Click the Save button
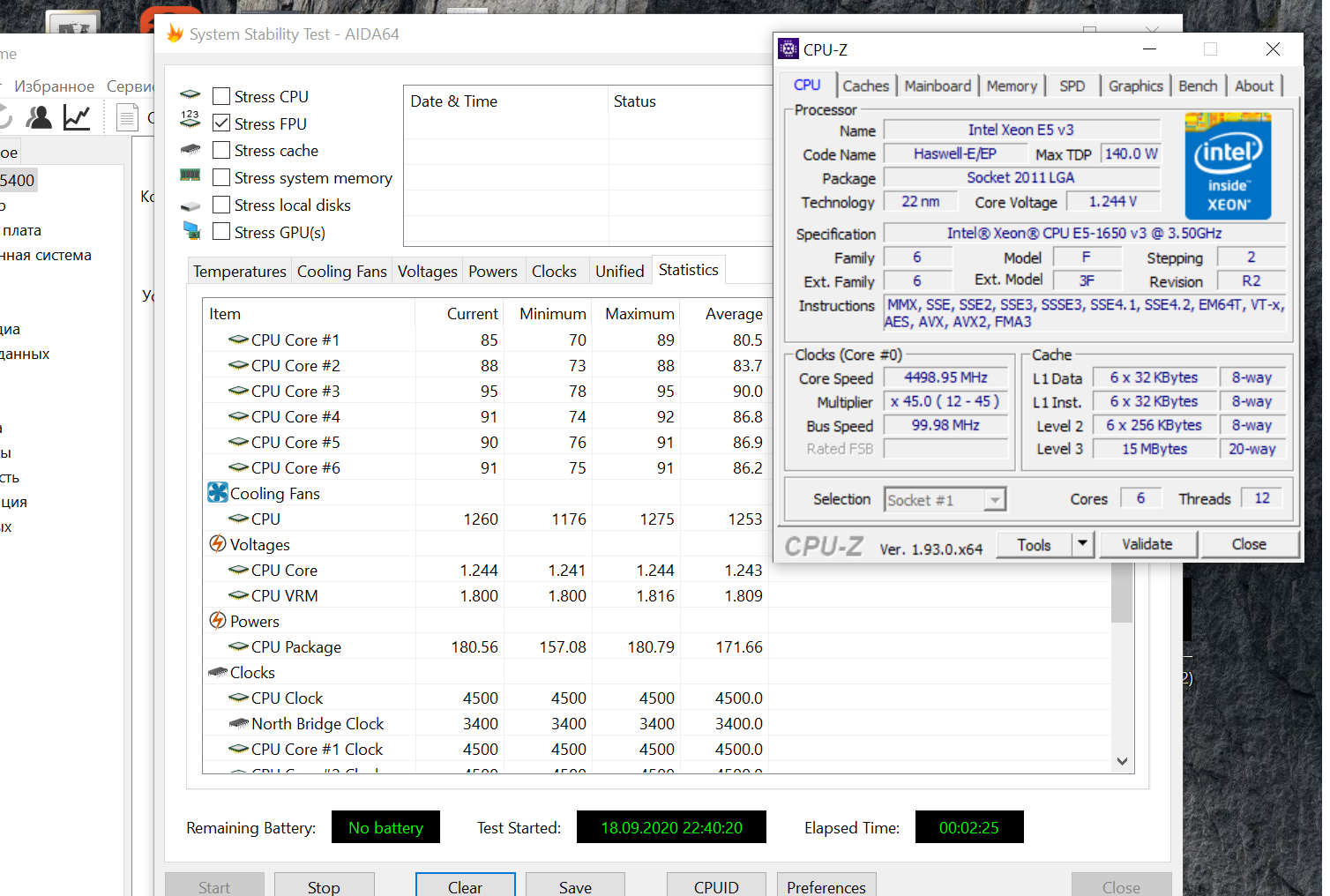Image resolution: width=1330 pixels, height=896 pixels. [x=575, y=886]
